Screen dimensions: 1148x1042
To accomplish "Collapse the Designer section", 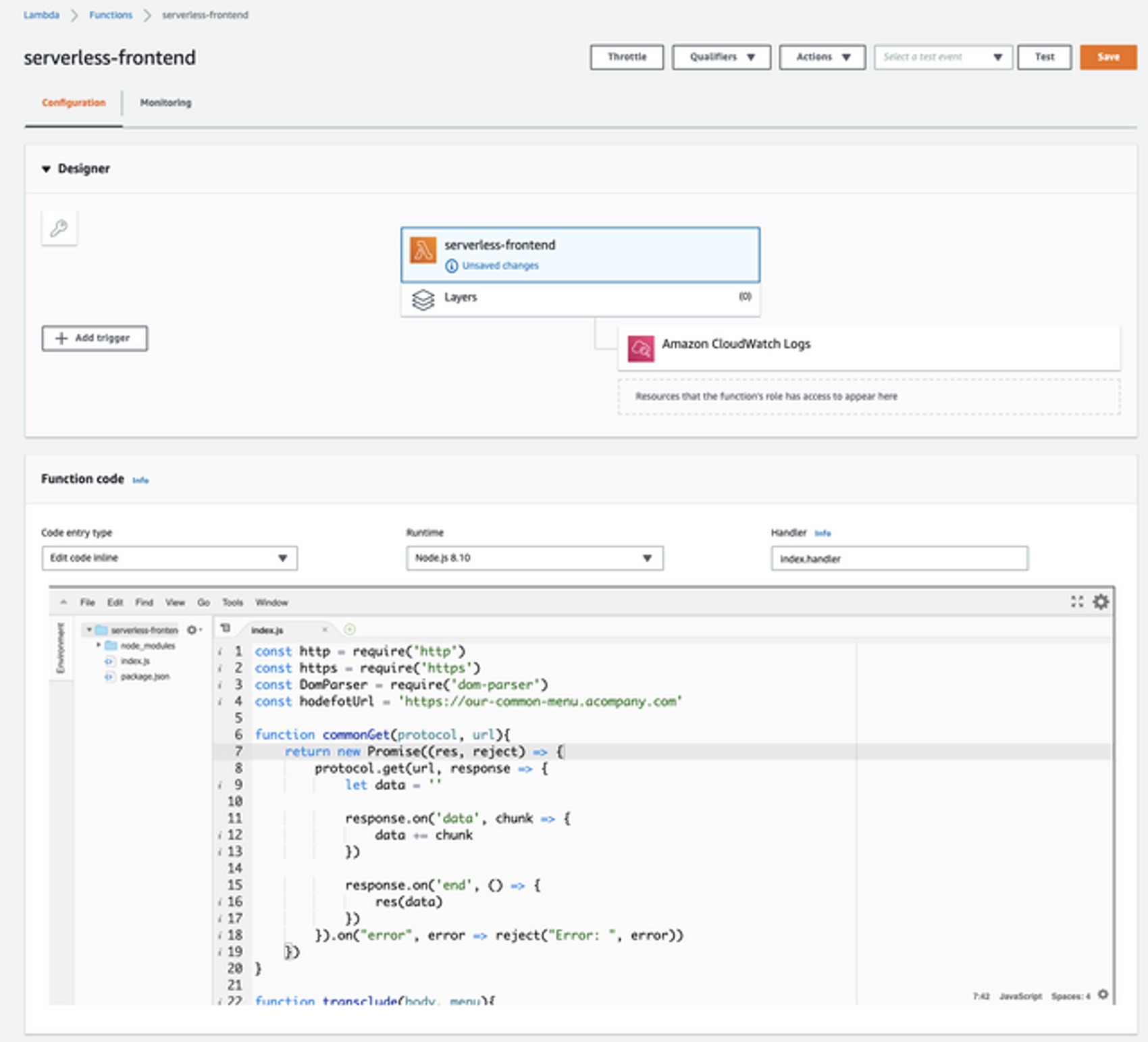I will coord(46,169).
